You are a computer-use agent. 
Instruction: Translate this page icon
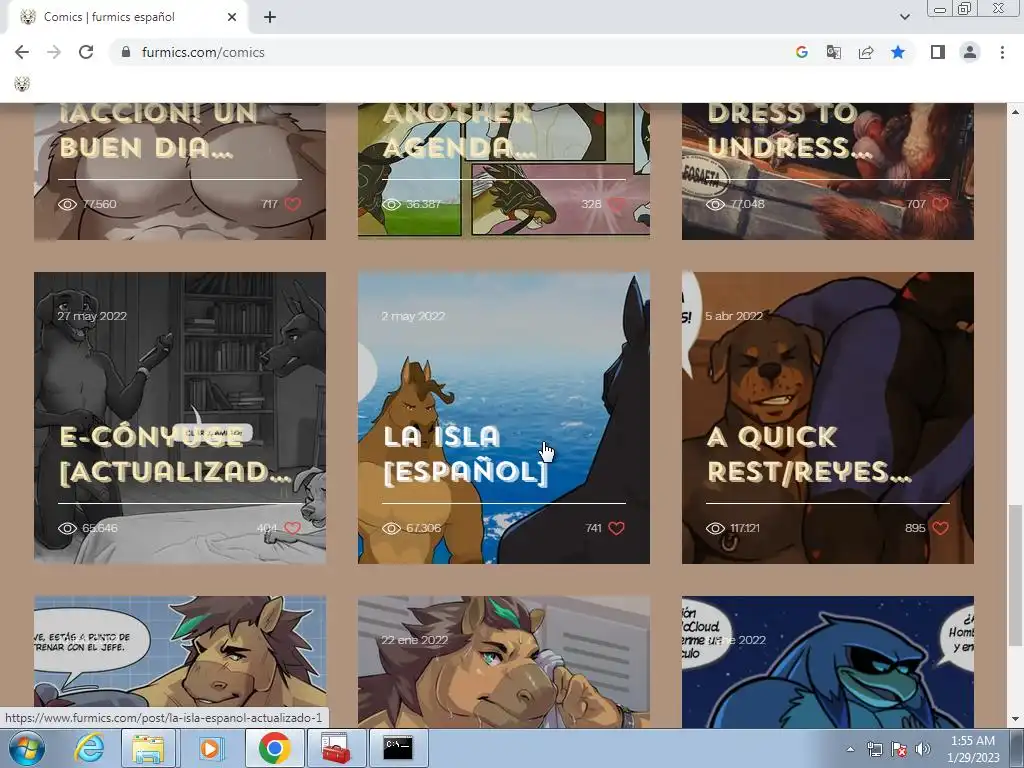tap(834, 52)
